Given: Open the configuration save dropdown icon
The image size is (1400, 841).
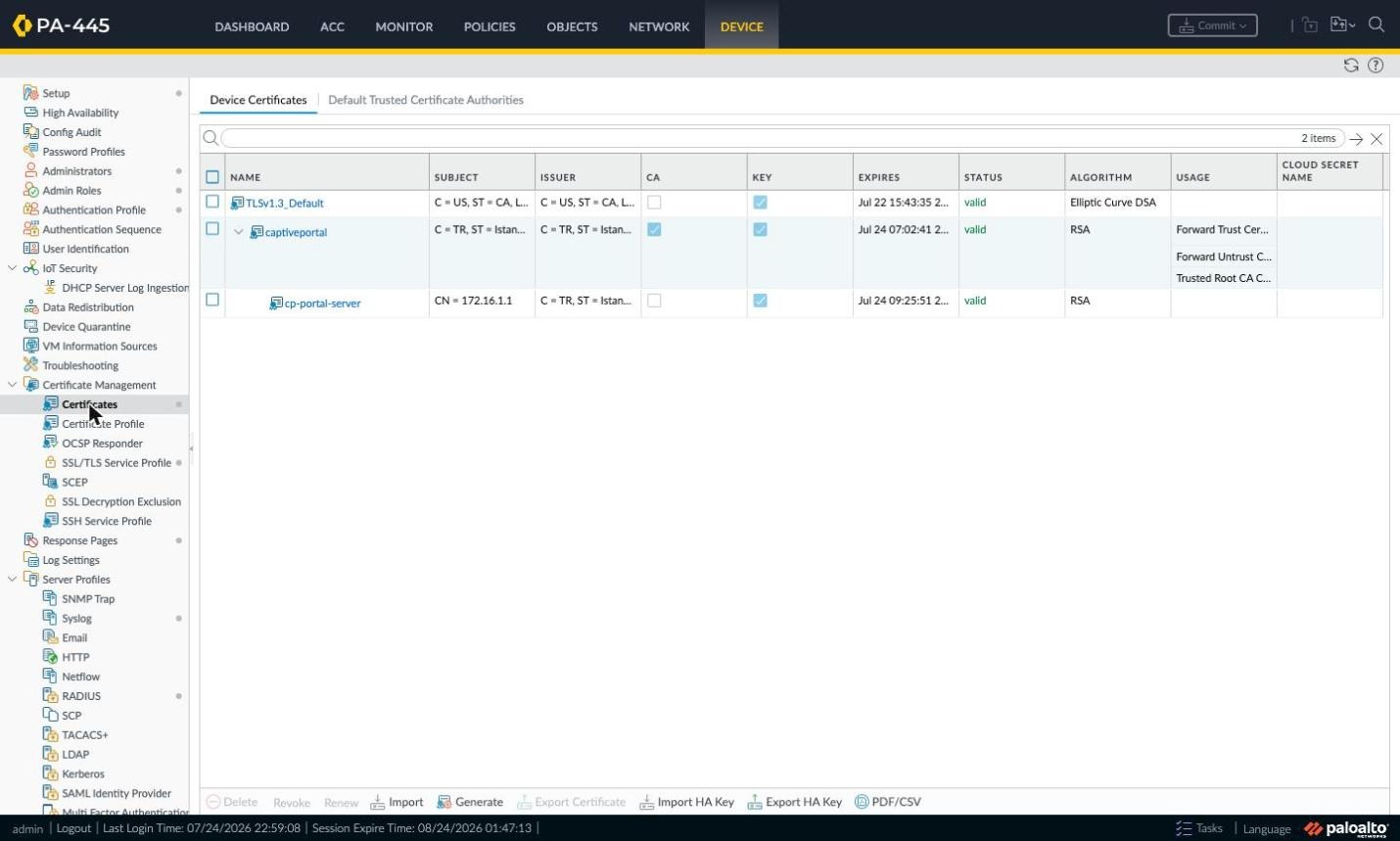Looking at the screenshot, I should click(1342, 25).
